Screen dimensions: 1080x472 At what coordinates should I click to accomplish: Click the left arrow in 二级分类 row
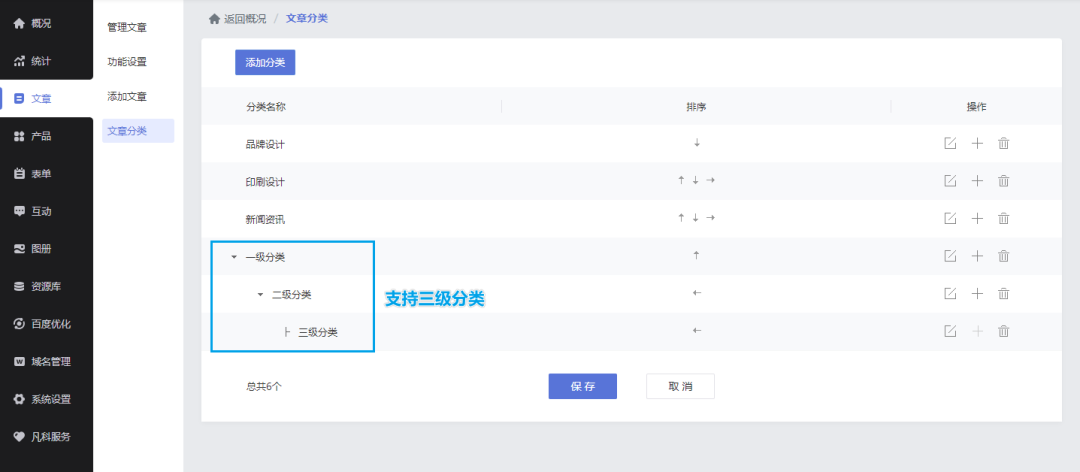click(696, 293)
